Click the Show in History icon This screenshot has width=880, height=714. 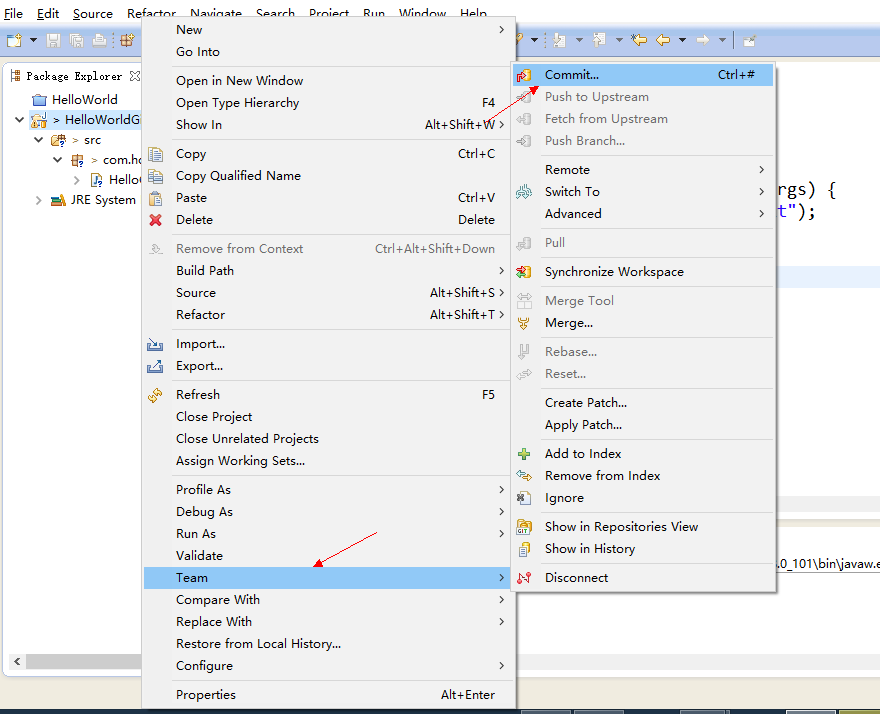click(524, 550)
